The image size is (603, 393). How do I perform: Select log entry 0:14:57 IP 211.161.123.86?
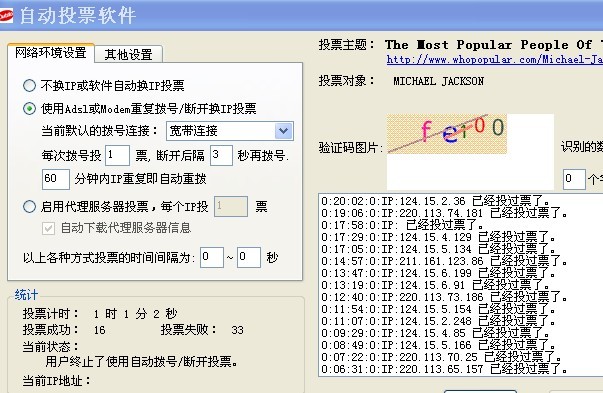[x=444, y=261]
